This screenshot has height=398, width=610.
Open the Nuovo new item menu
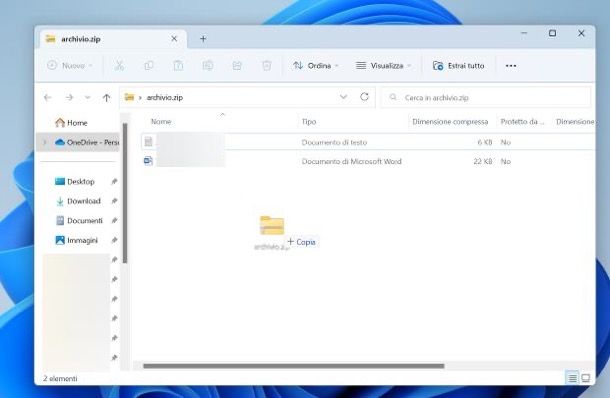point(70,65)
